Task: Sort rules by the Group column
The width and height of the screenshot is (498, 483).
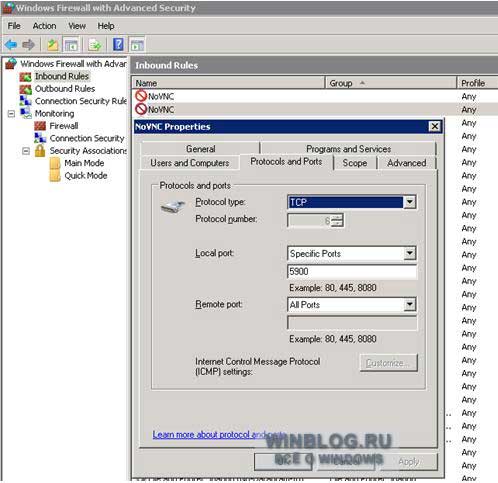Action: pyautogui.click(x=390, y=83)
